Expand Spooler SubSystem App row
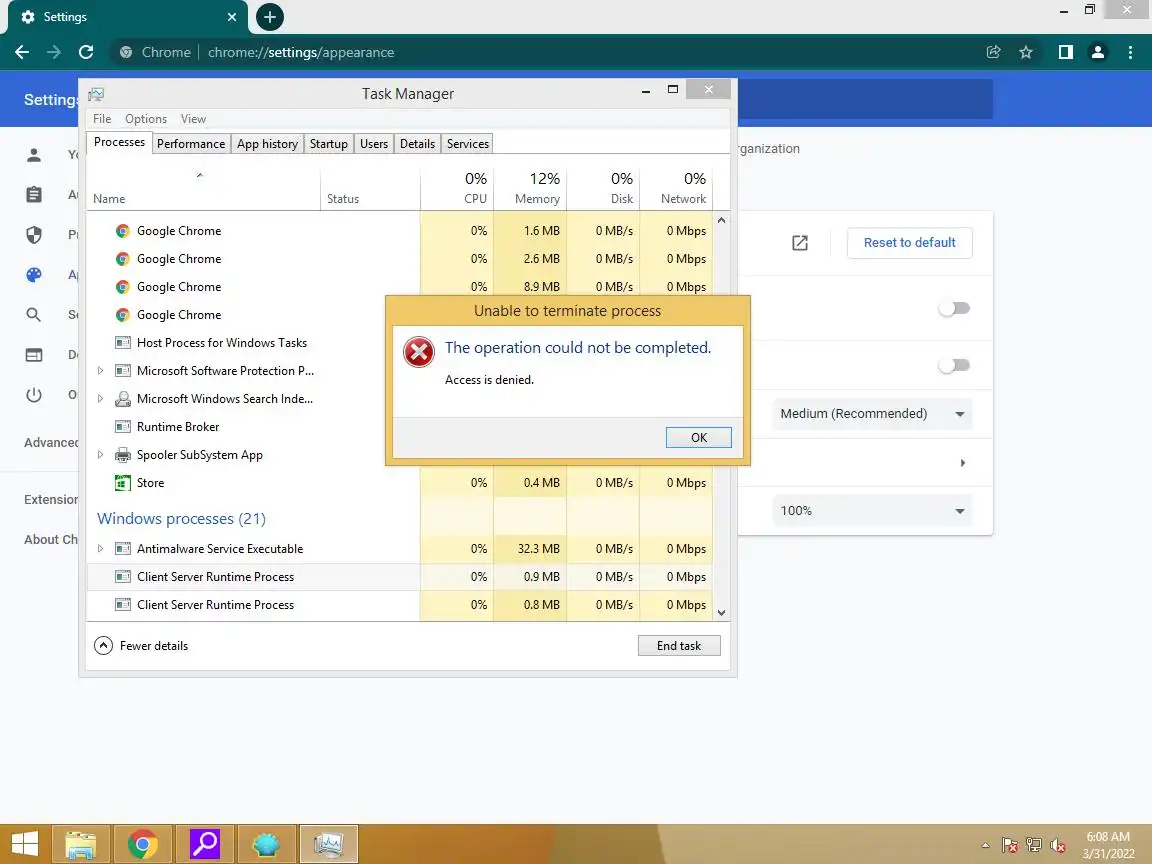 coord(101,455)
